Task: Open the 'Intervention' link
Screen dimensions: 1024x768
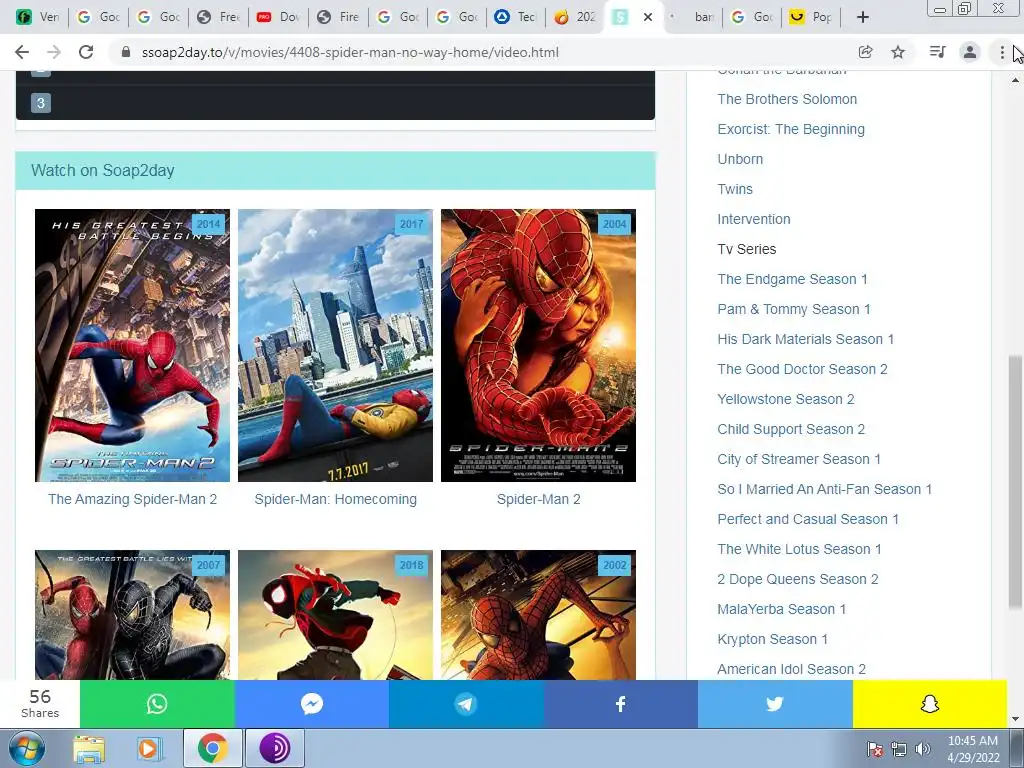Action: point(754,219)
